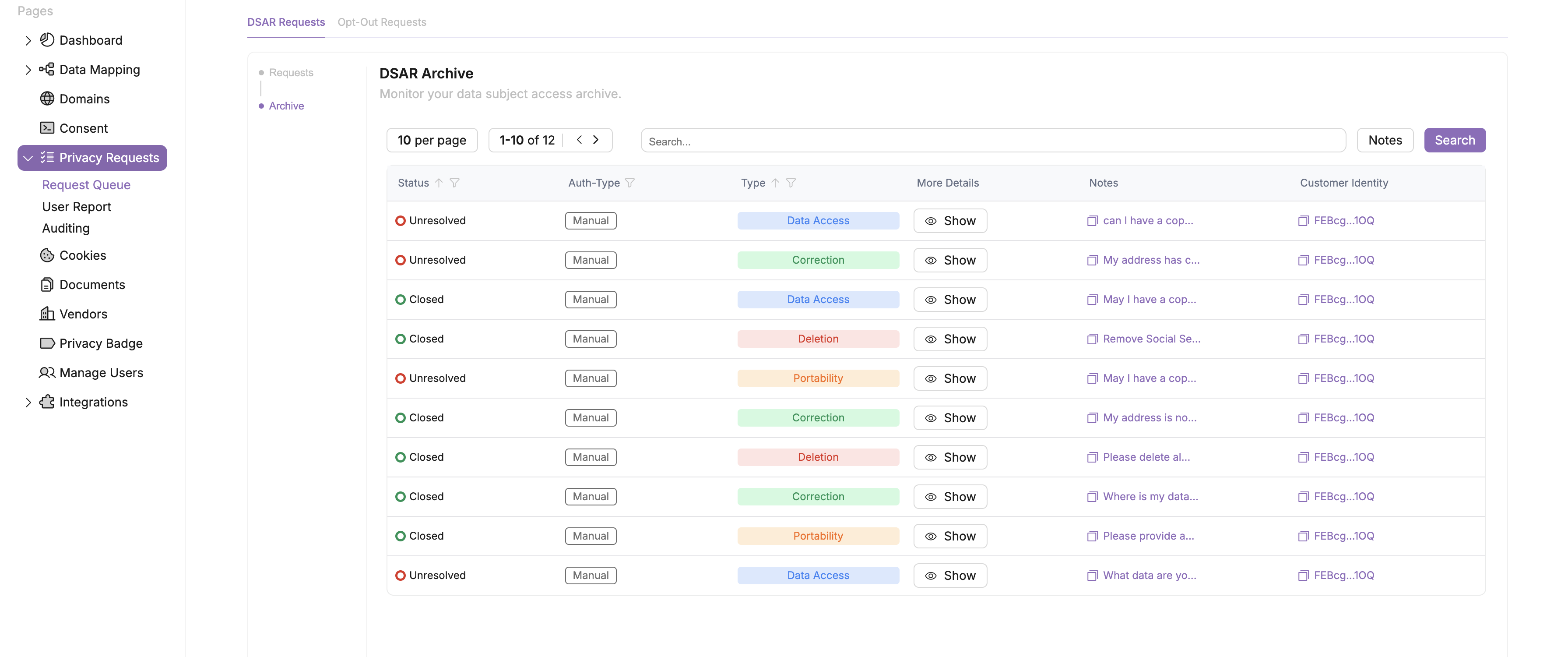Click the Vendors building icon
The width and height of the screenshot is (1568, 657).
pyautogui.click(x=47, y=314)
